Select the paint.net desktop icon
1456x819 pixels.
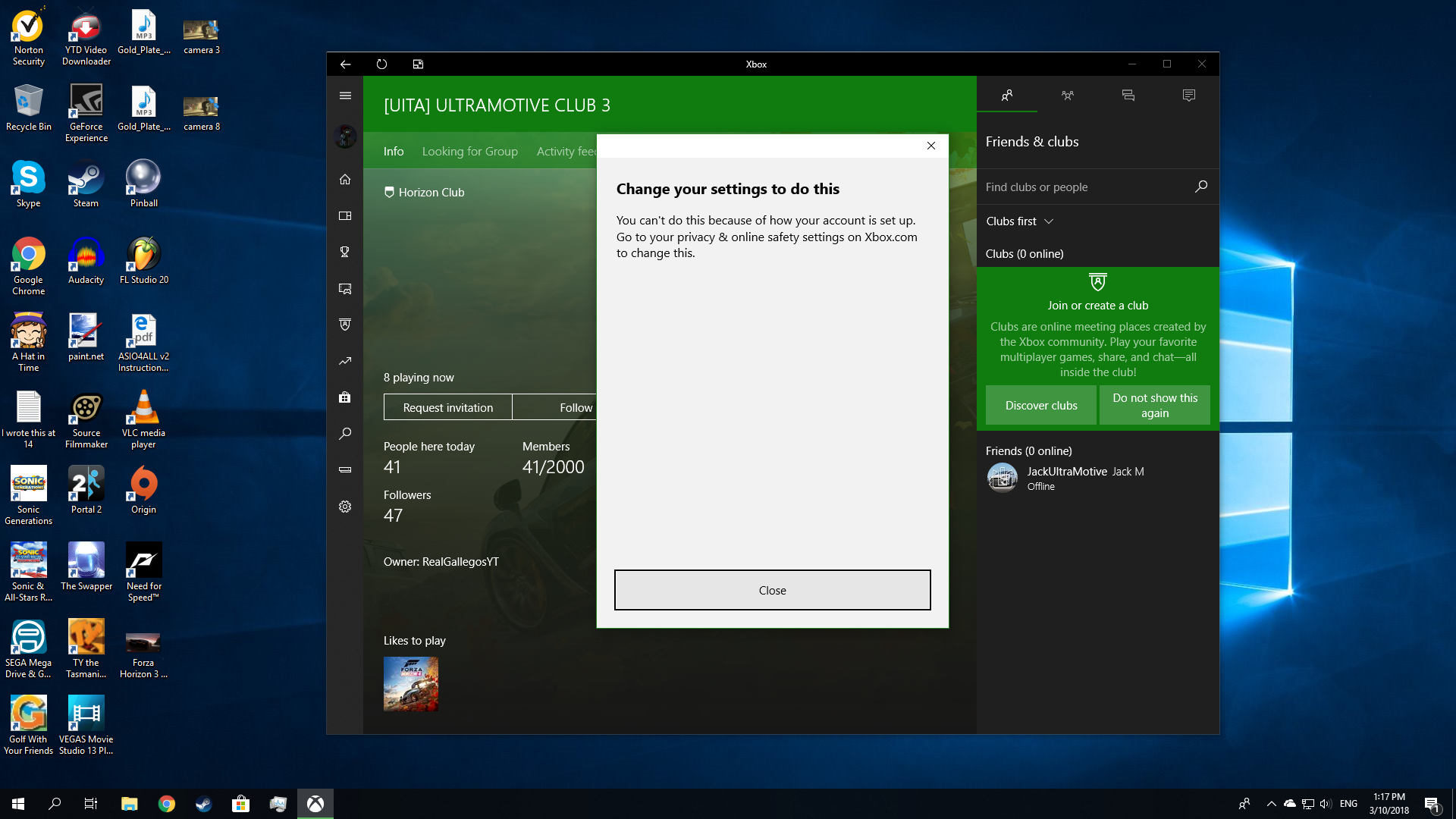click(x=86, y=337)
